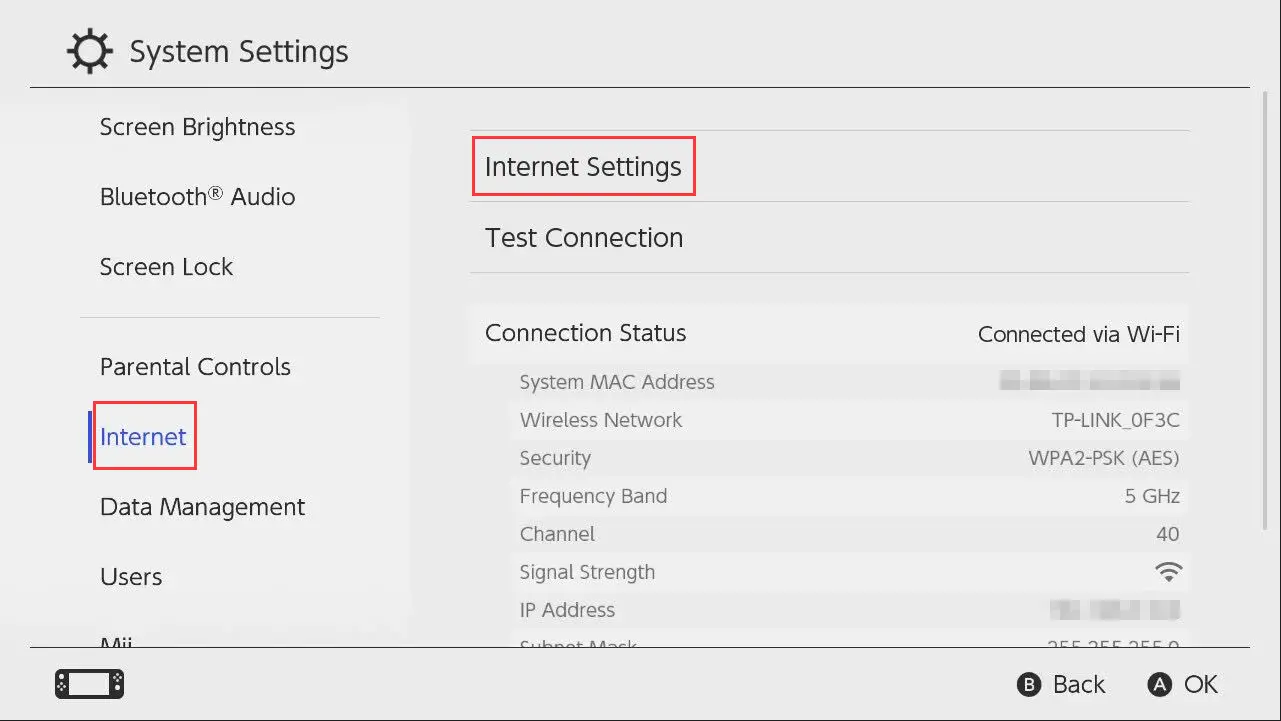Open Screen Brightness settings
The image size is (1281, 721).
[x=197, y=127]
